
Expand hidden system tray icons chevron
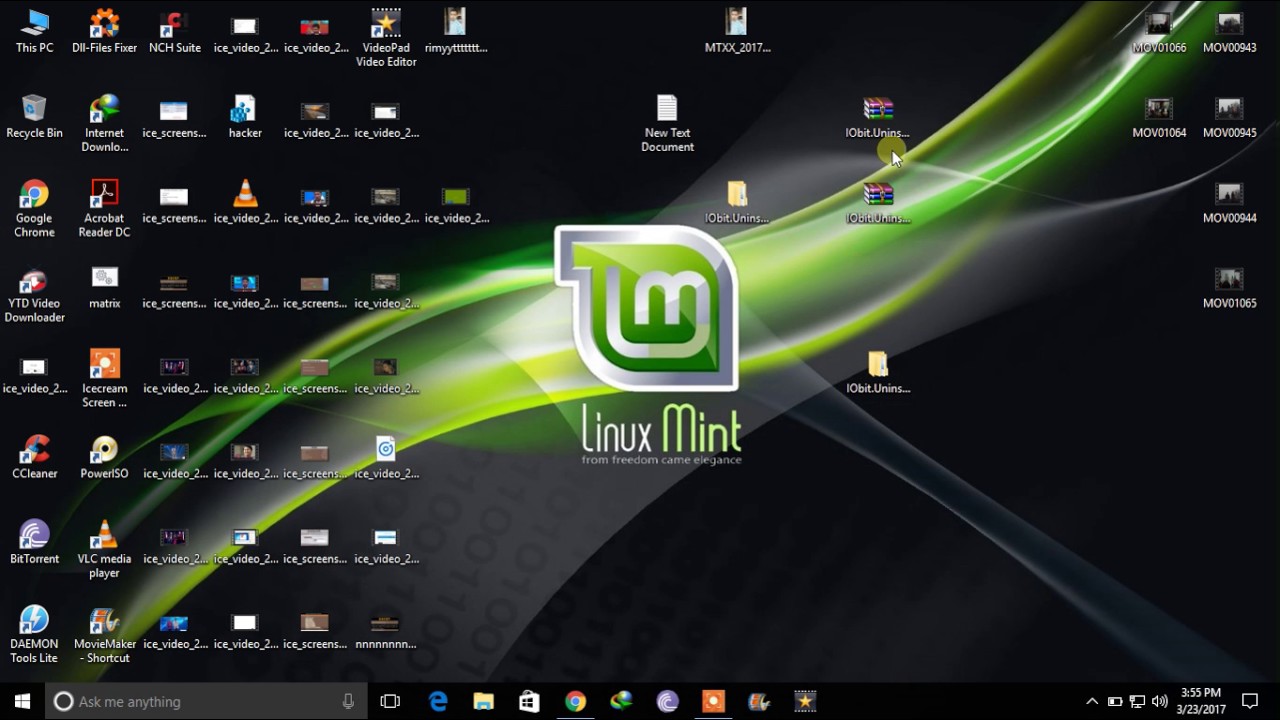[x=1092, y=701]
